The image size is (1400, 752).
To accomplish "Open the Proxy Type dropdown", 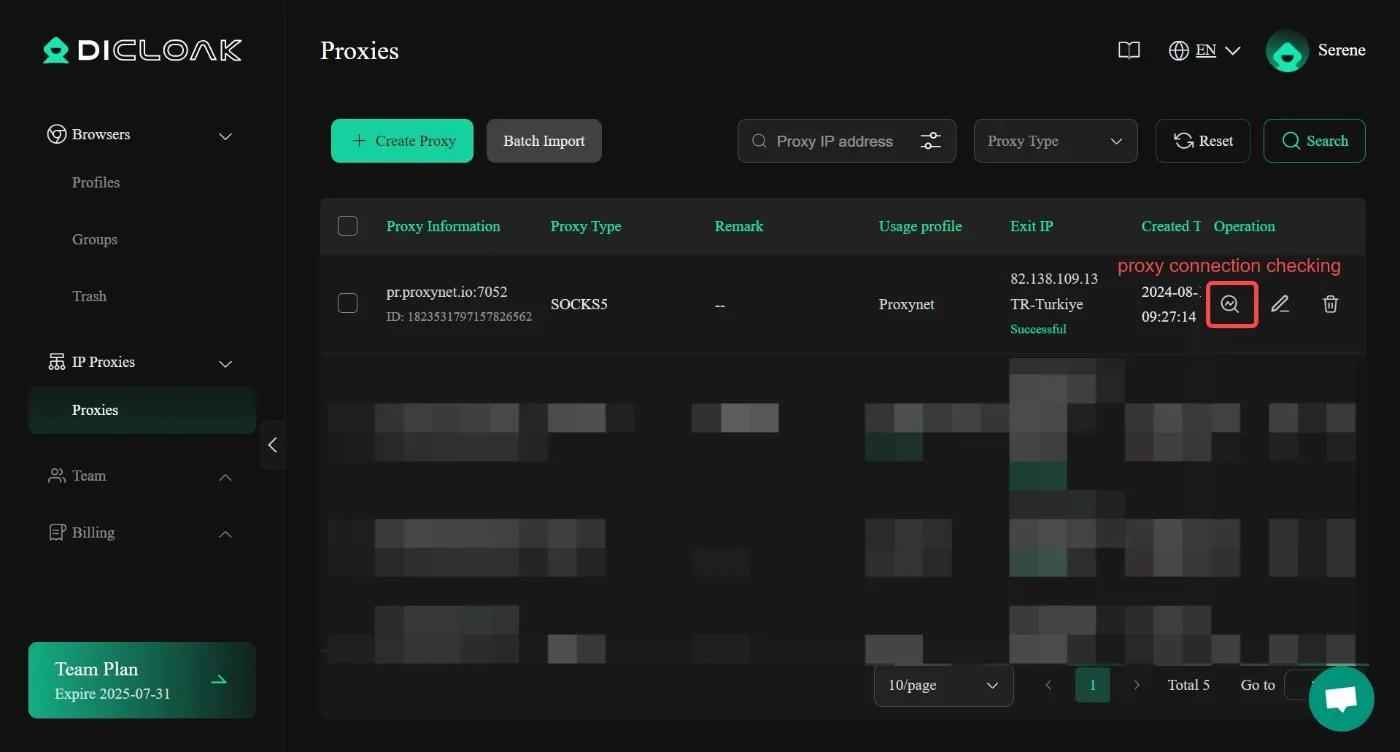I will click(x=1056, y=141).
